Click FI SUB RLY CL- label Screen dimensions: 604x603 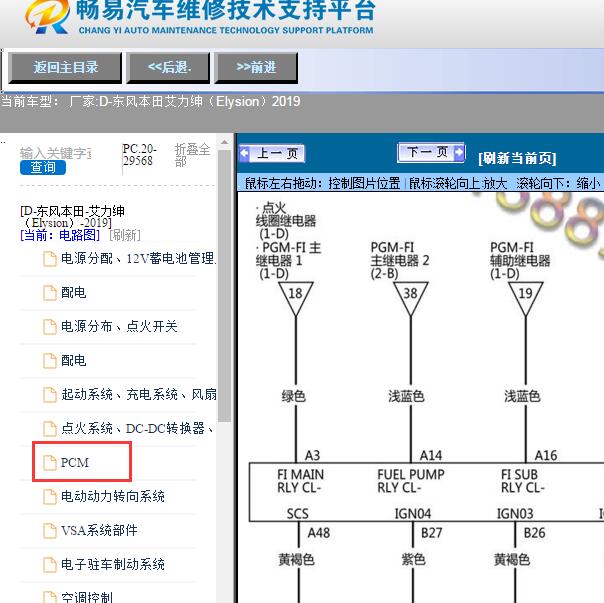coord(522,481)
